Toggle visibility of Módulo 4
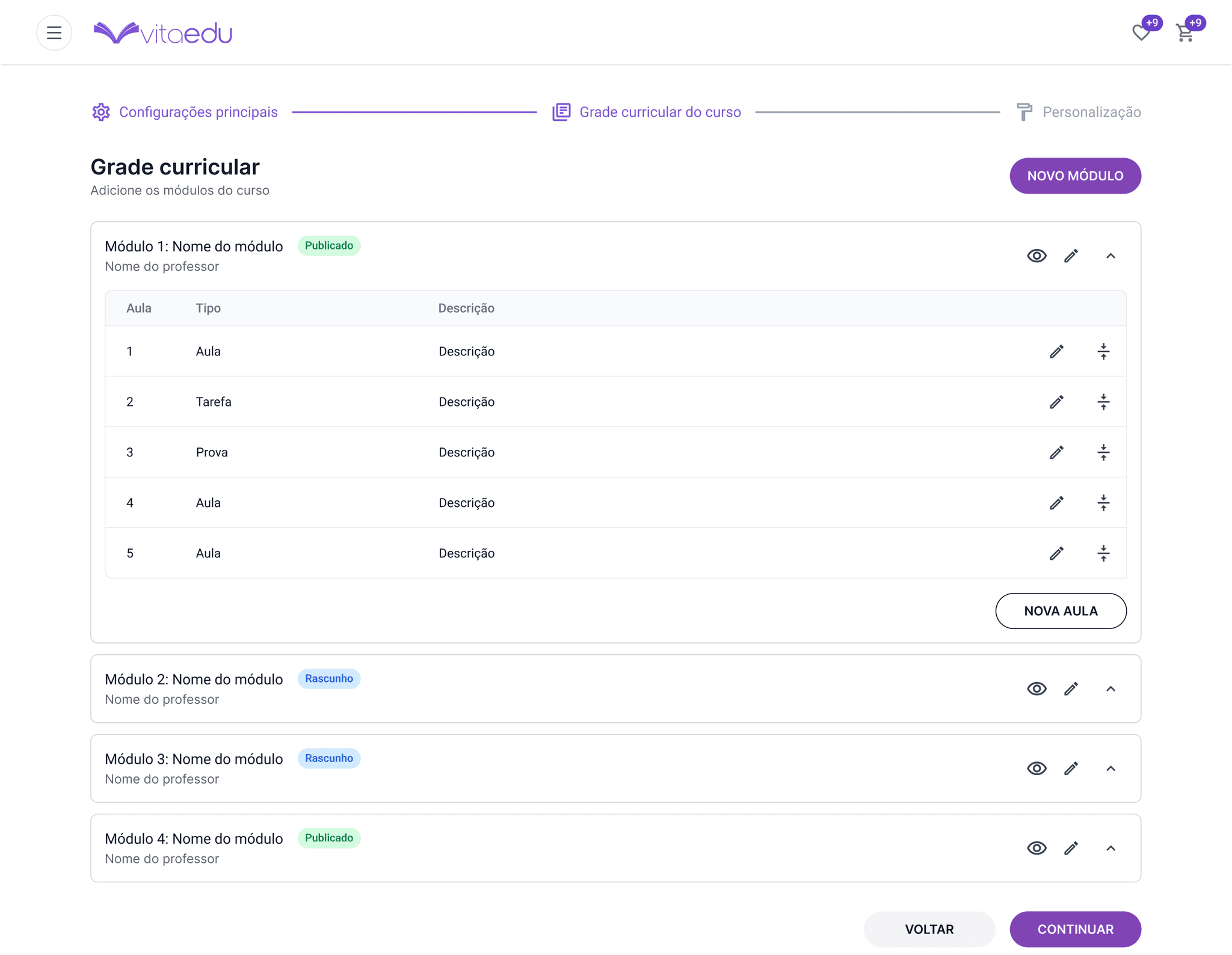Image resolution: width=1232 pixels, height=955 pixels. 1036,848
